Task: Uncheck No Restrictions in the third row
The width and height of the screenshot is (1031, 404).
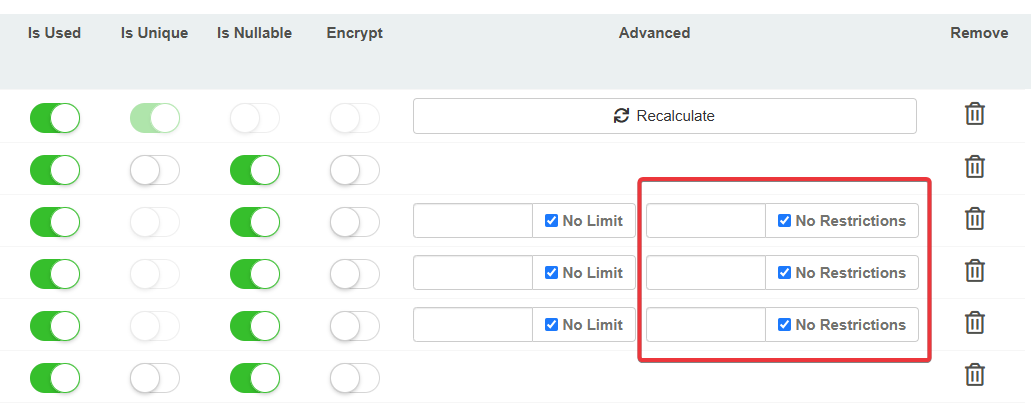Action: click(x=784, y=221)
